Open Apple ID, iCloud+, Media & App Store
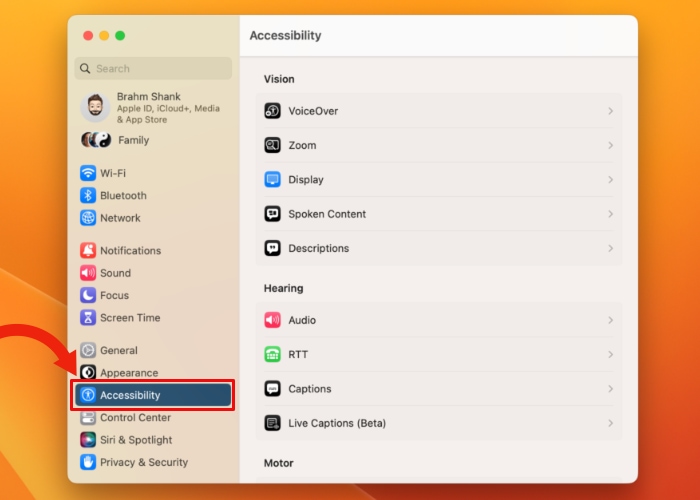The width and height of the screenshot is (700, 500). point(168,114)
